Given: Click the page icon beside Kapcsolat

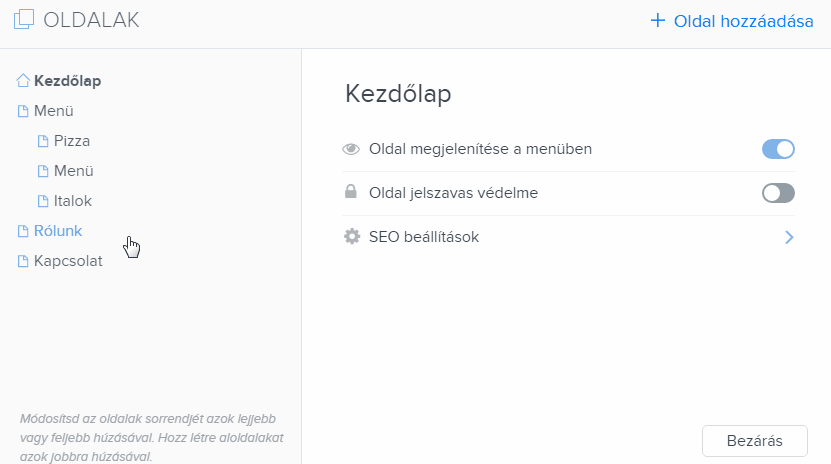Looking at the screenshot, I should pyautogui.click(x=23, y=261).
